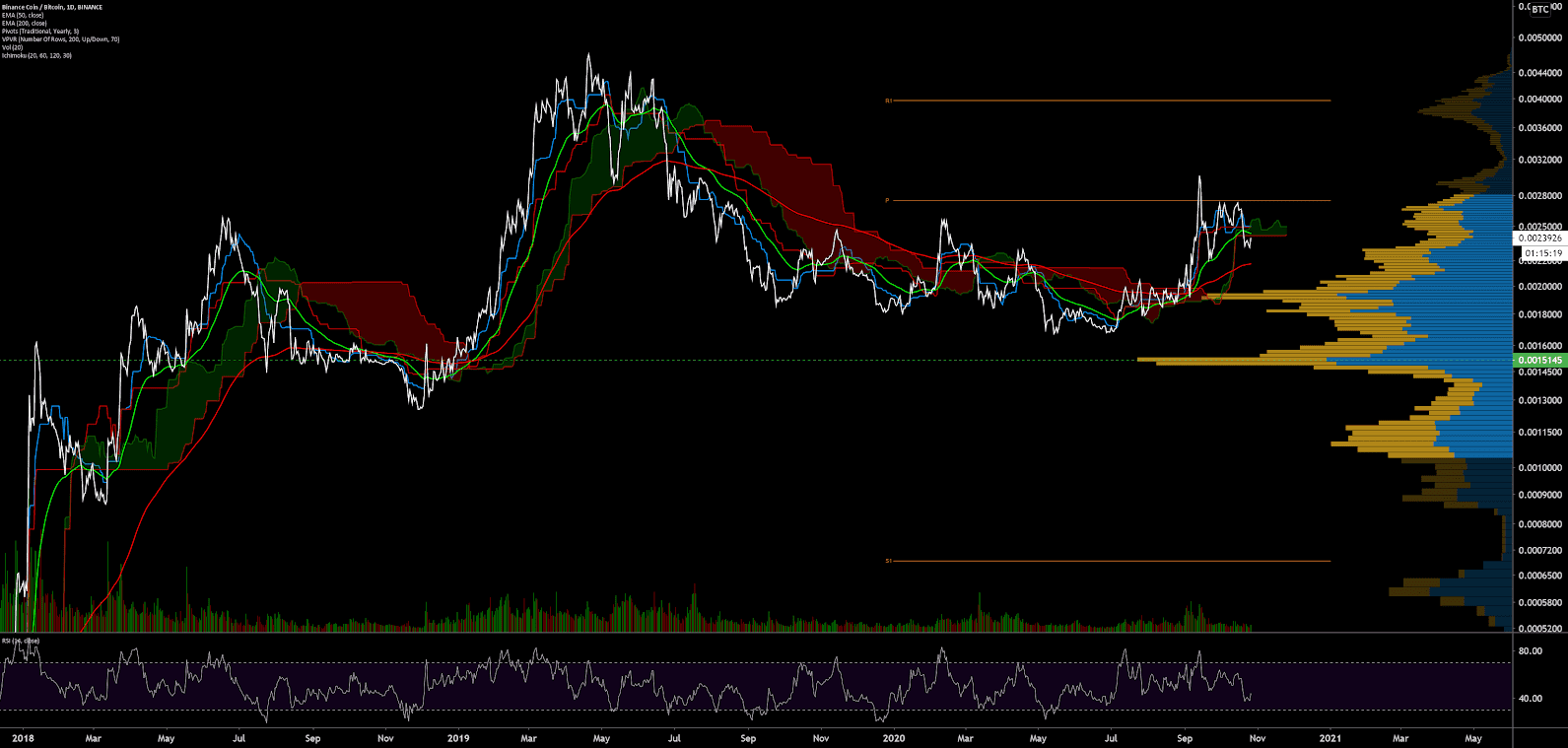Click the R1 pivot line label

[x=888, y=101]
